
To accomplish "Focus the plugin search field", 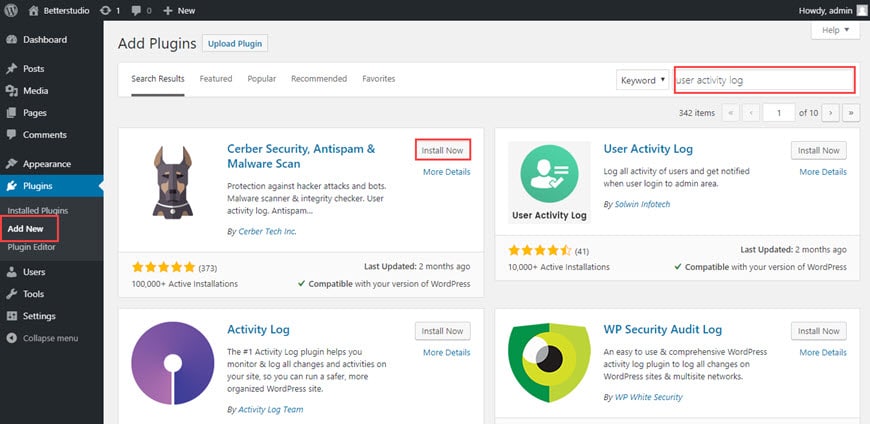I will click(x=765, y=80).
